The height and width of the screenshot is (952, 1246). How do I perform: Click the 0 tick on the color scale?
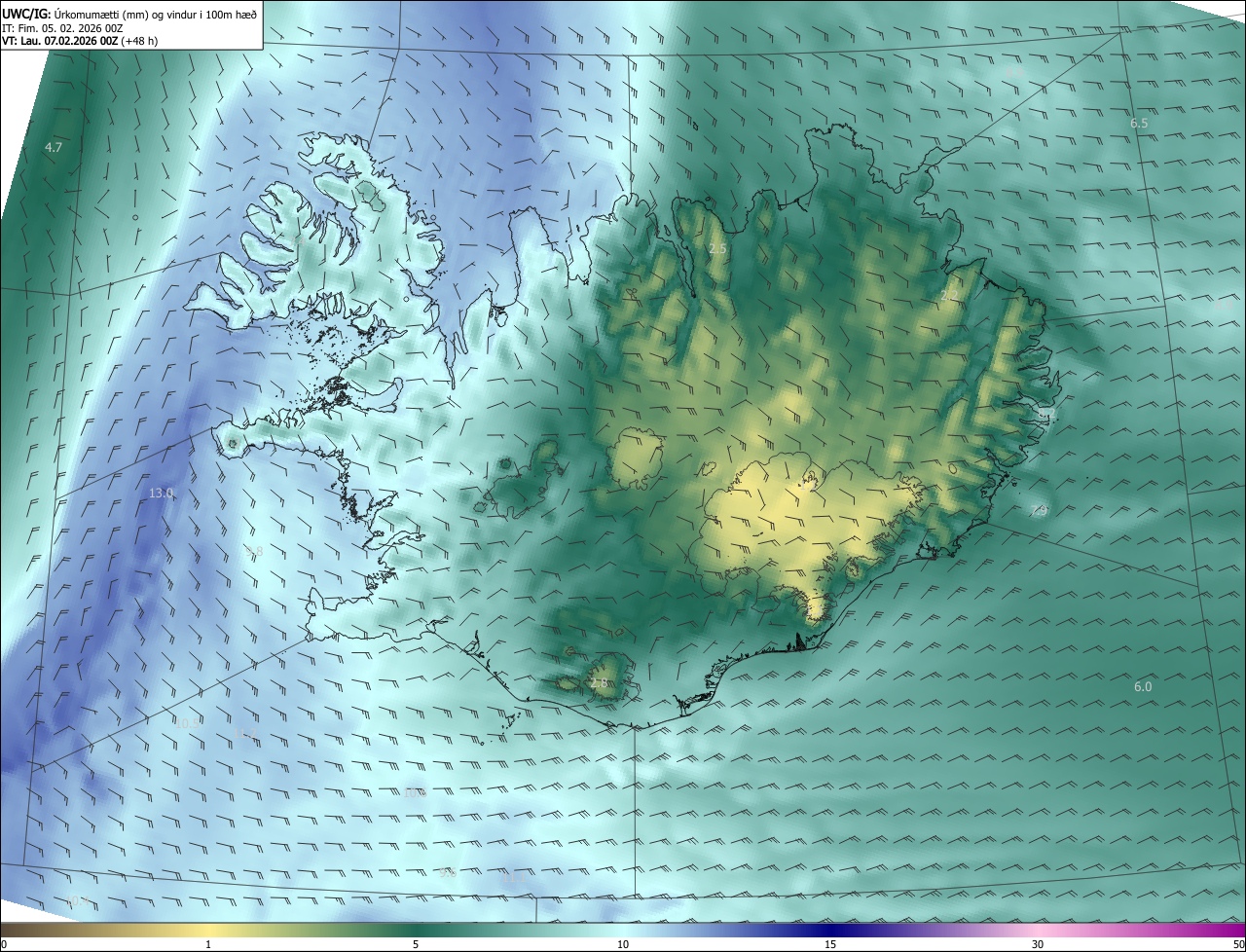click(x=4, y=944)
